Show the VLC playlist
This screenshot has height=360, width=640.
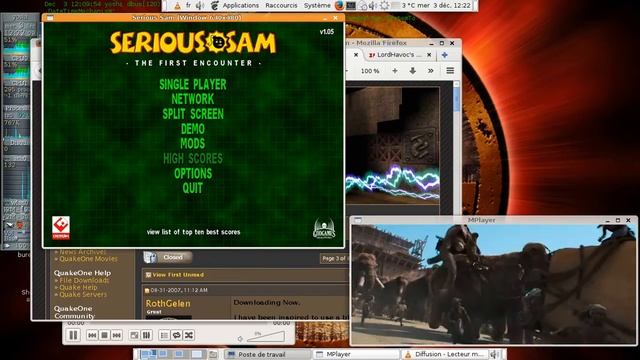point(164,335)
